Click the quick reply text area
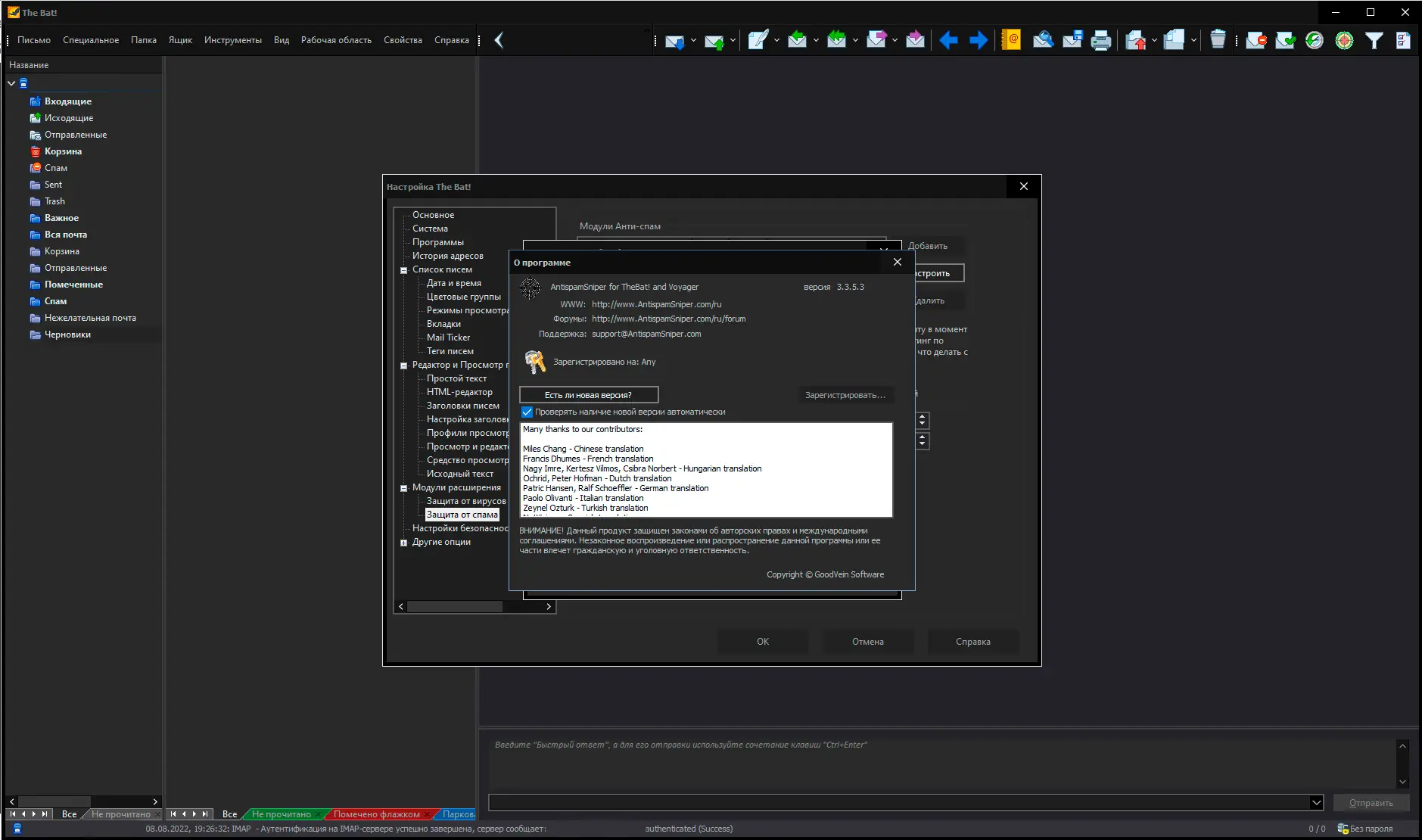The image size is (1422, 840). click(x=941, y=763)
